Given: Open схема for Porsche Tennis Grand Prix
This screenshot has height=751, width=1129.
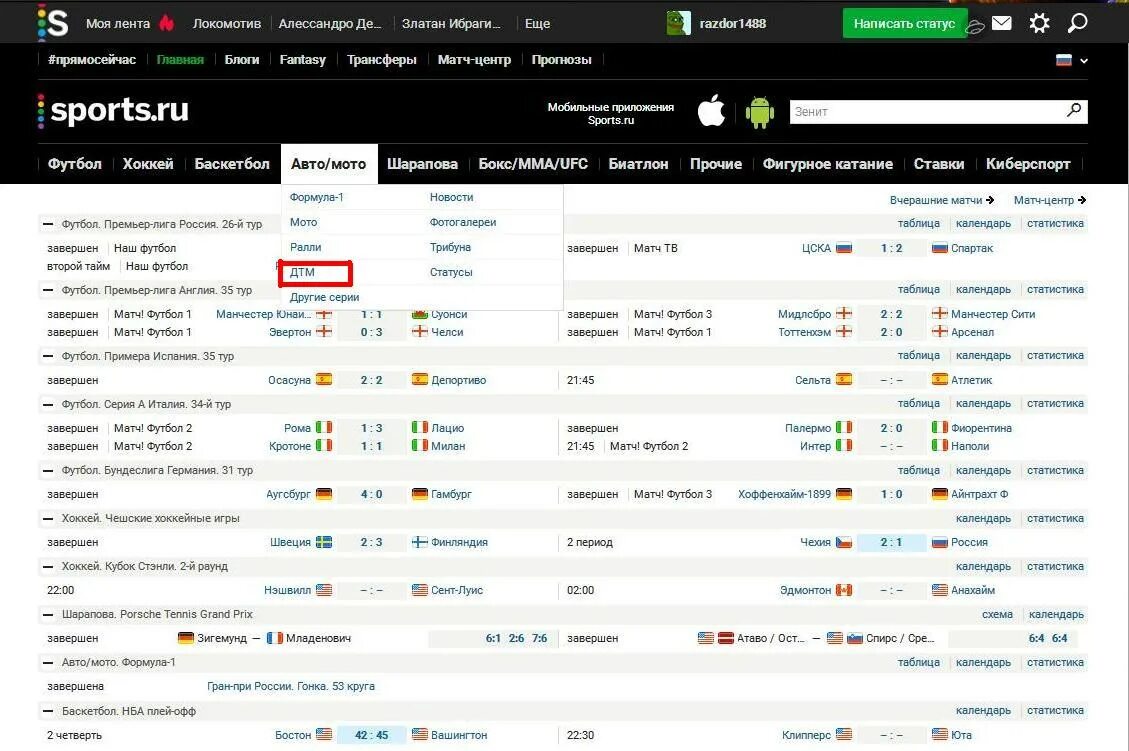Looking at the screenshot, I should pos(997,615).
